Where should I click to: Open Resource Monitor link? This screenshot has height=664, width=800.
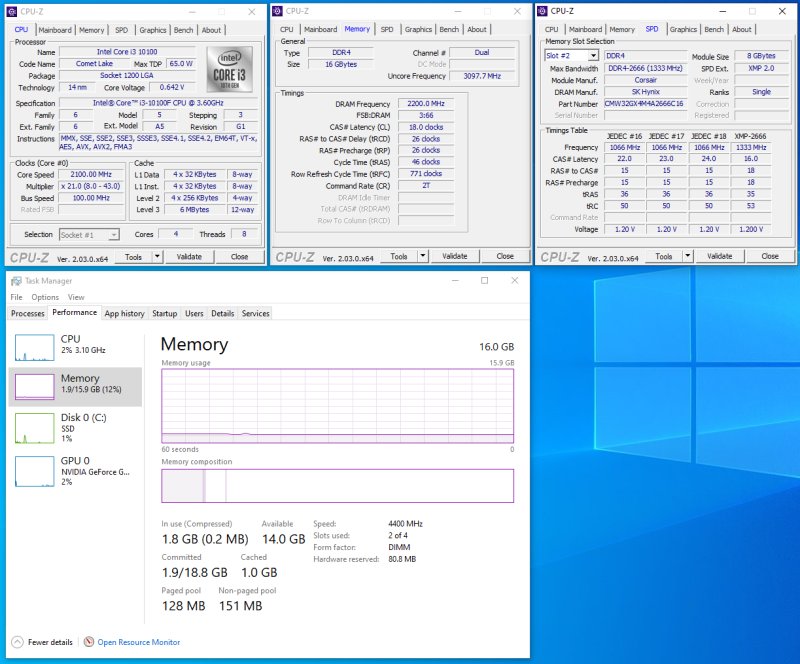pyautogui.click(x=138, y=642)
